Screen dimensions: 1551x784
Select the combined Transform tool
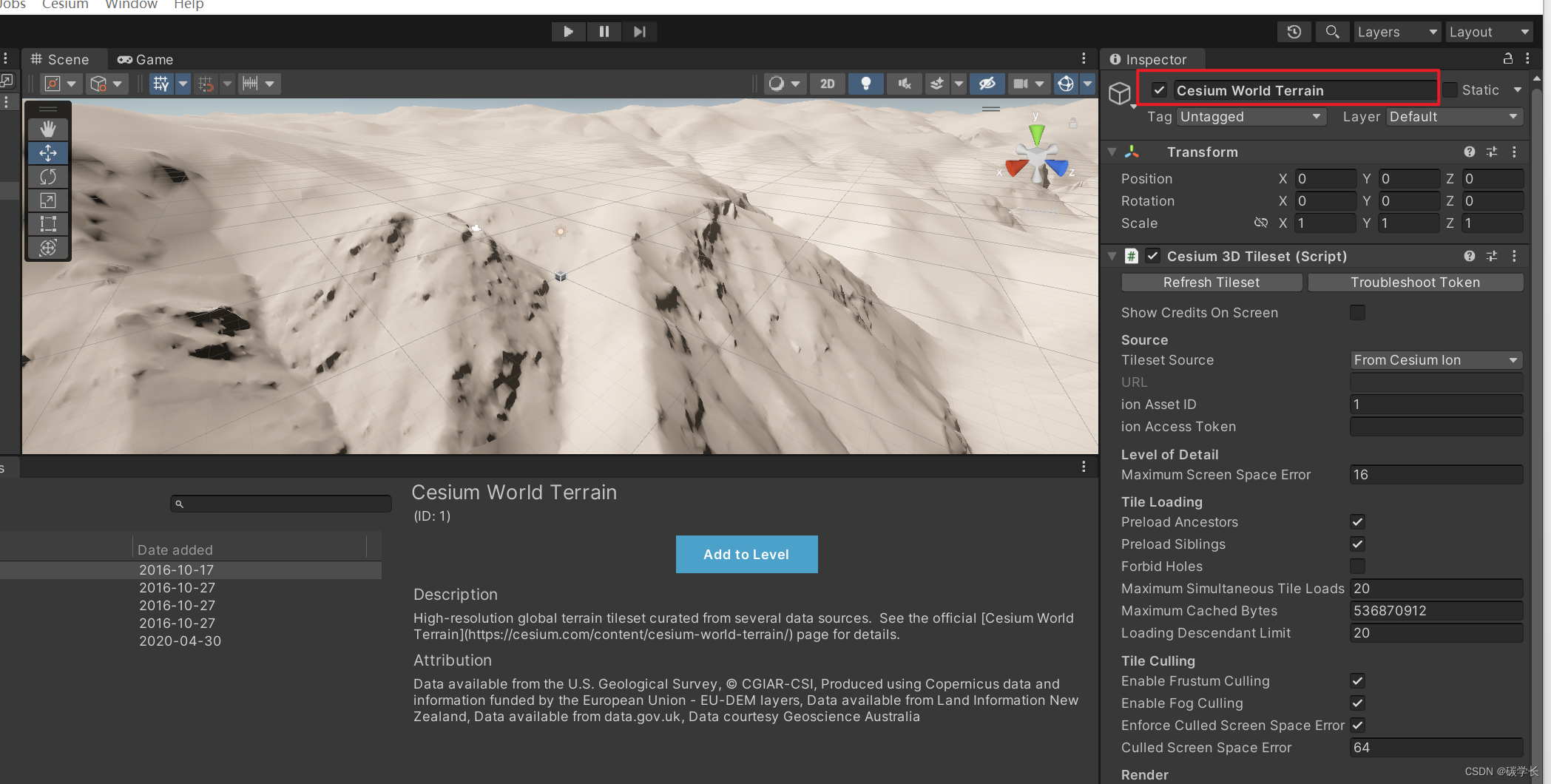click(x=48, y=248)
